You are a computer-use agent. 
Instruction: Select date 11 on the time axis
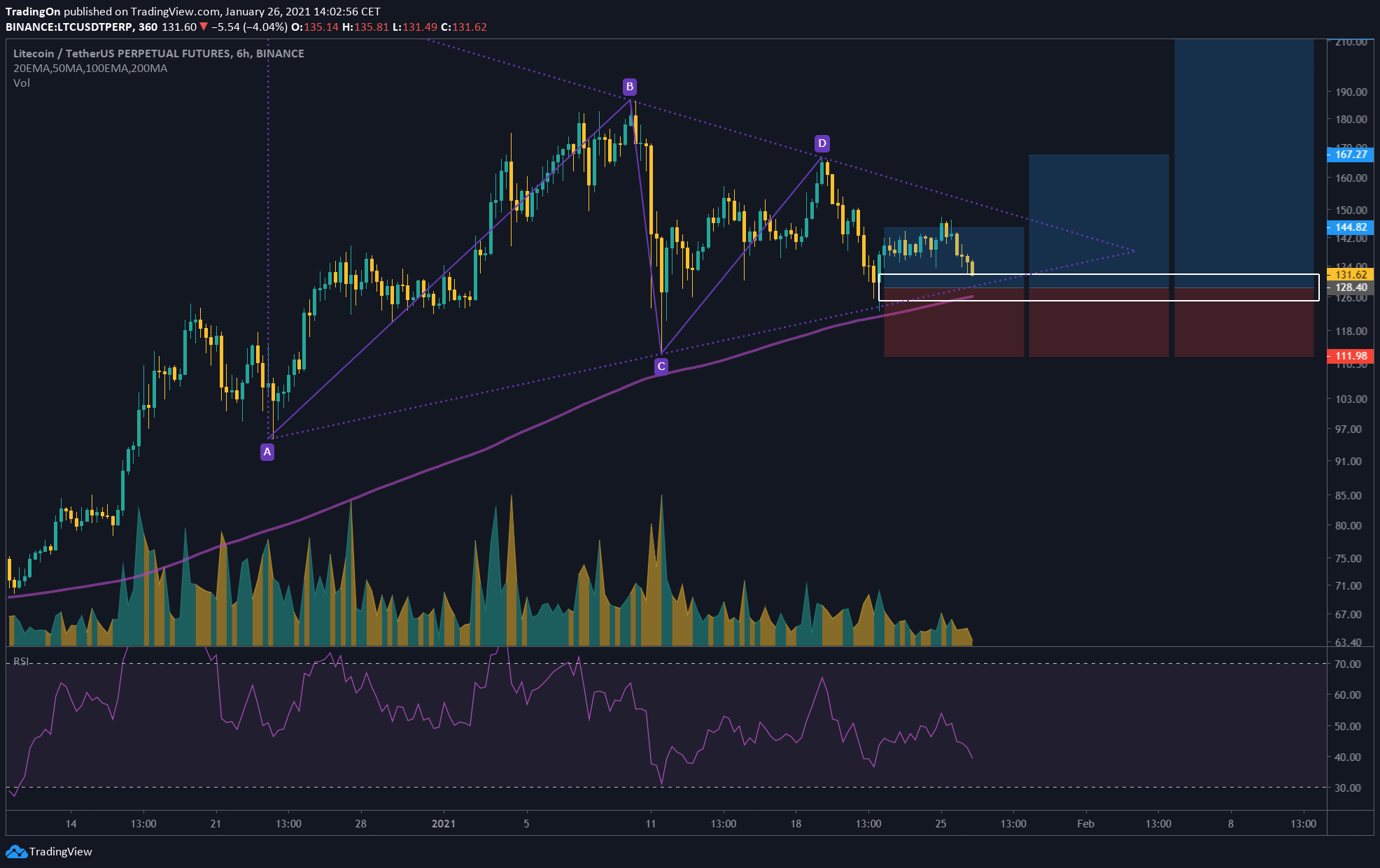pos(651,823)
